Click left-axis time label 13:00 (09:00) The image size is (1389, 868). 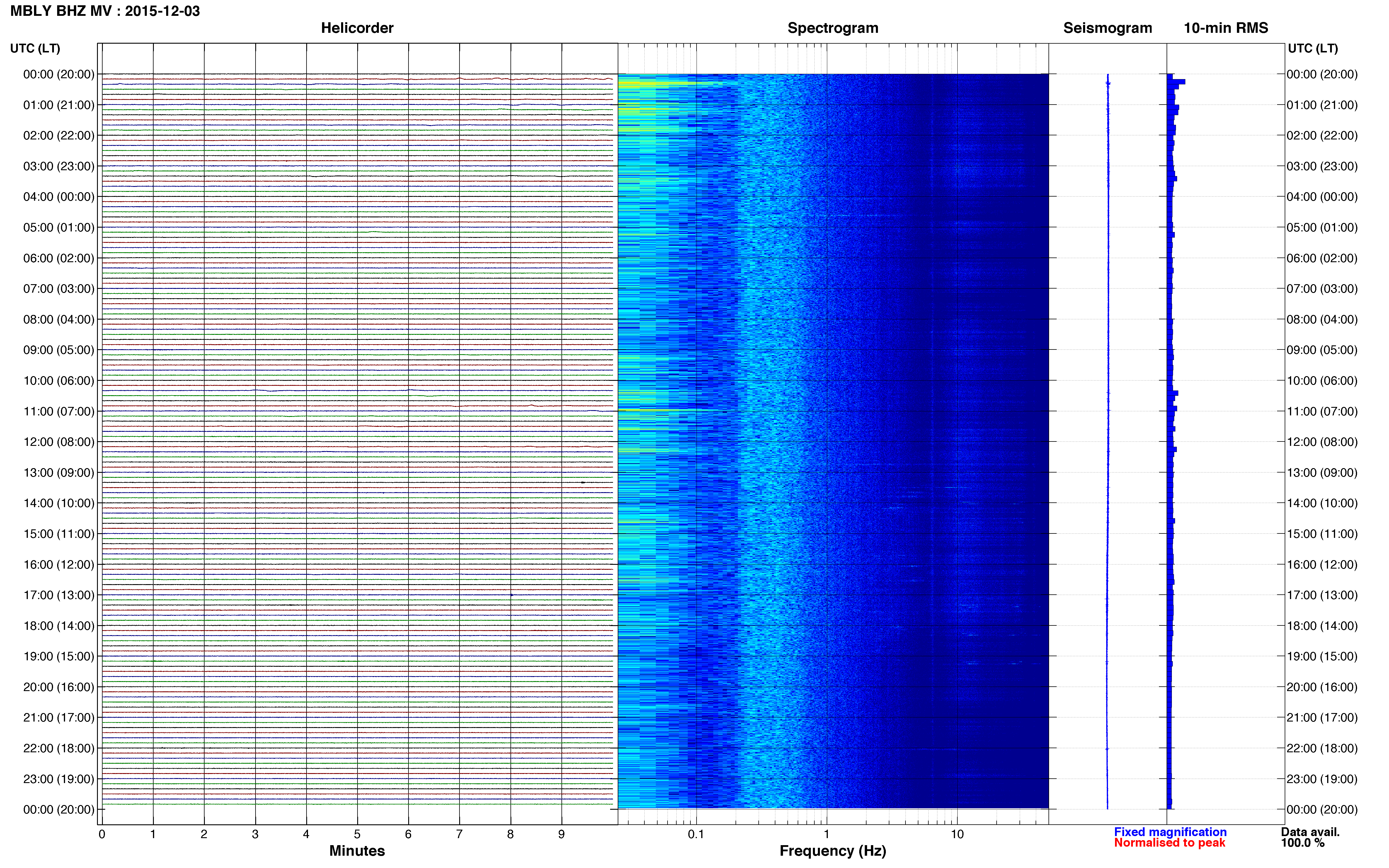[x=59, y=473]
